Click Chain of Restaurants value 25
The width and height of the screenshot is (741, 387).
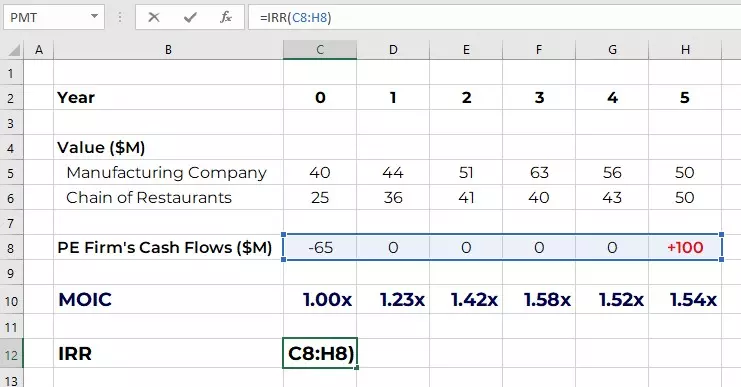tap(320, 198)
